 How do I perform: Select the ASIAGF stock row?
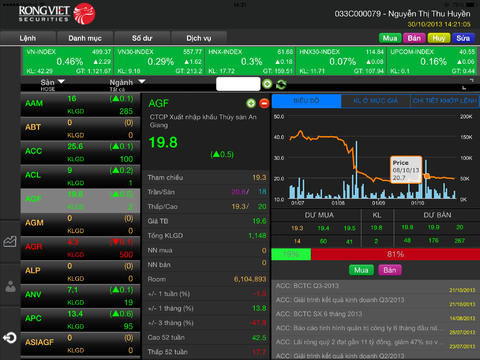(80, 344)
